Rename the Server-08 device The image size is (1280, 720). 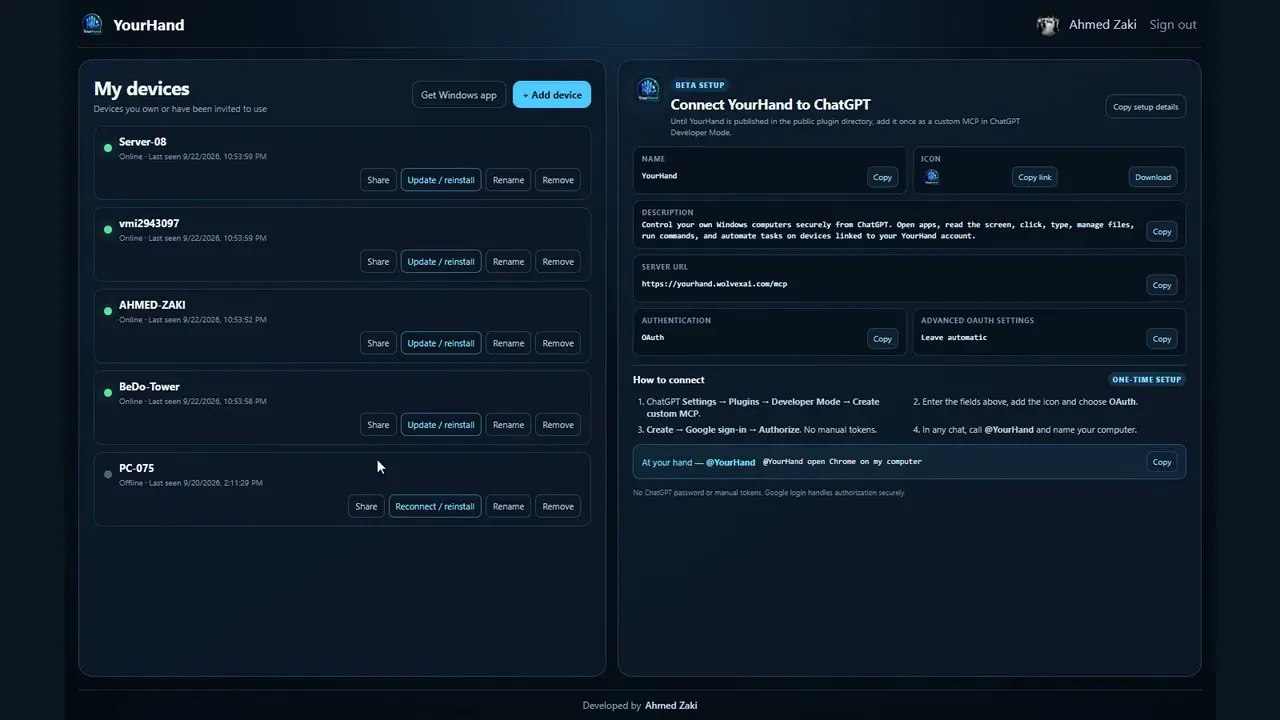tap(508, 180)
